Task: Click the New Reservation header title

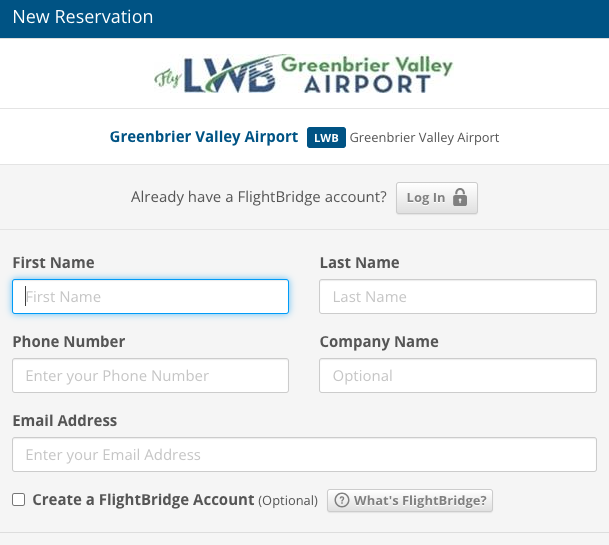Action: pyautogui.click(x=83, y=17)
